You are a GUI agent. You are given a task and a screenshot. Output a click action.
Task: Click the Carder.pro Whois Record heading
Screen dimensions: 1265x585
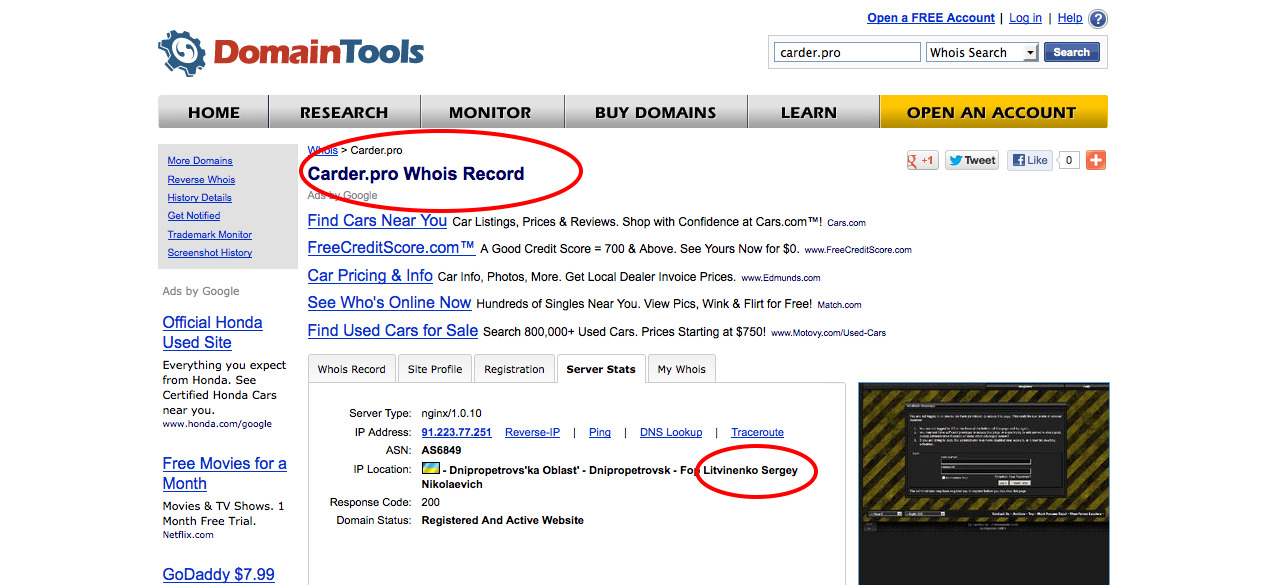[x=416, y=174]
